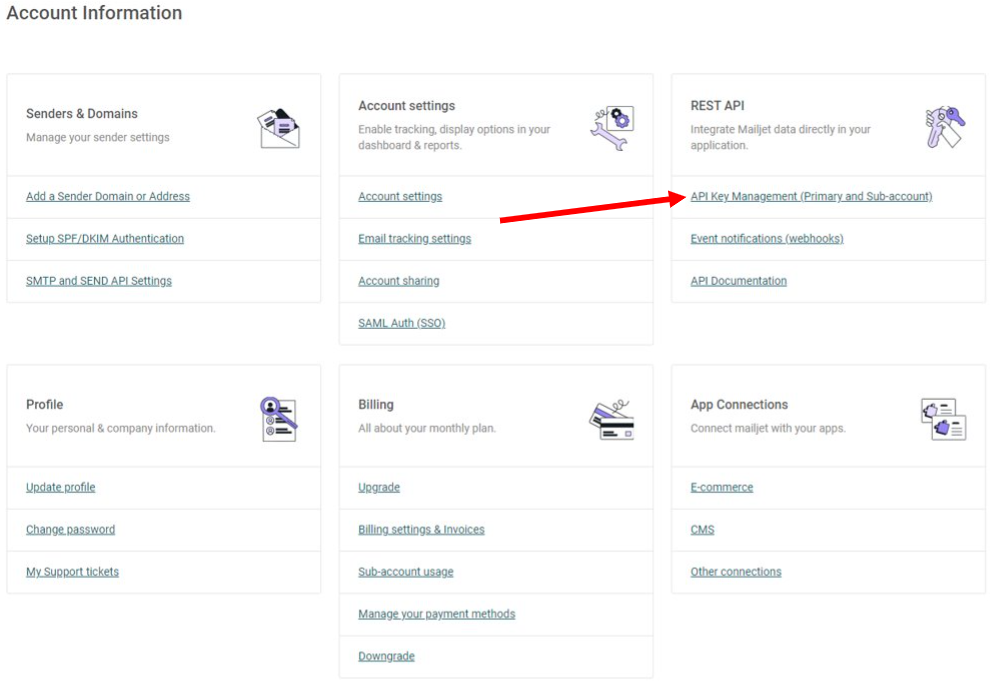Click the Account settings card title
The image size is (994, 683).
click(407, 106)
